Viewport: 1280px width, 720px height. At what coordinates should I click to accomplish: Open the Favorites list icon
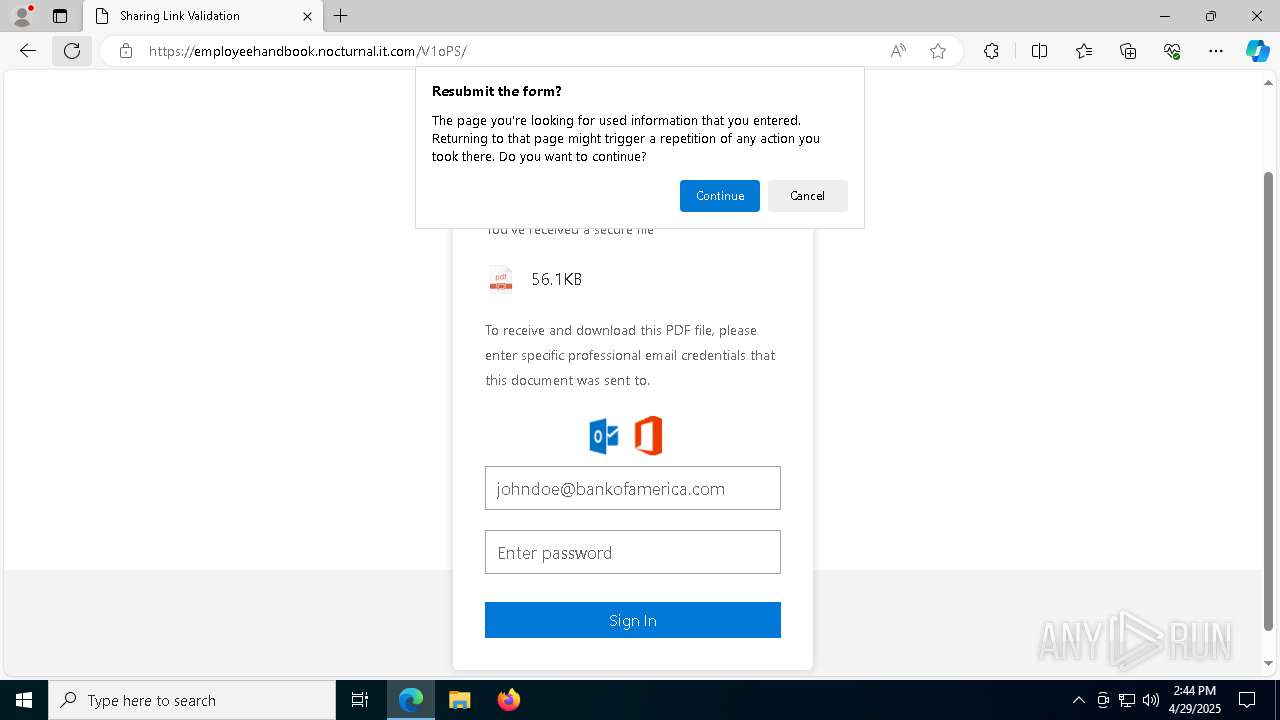click(1084, 51)
